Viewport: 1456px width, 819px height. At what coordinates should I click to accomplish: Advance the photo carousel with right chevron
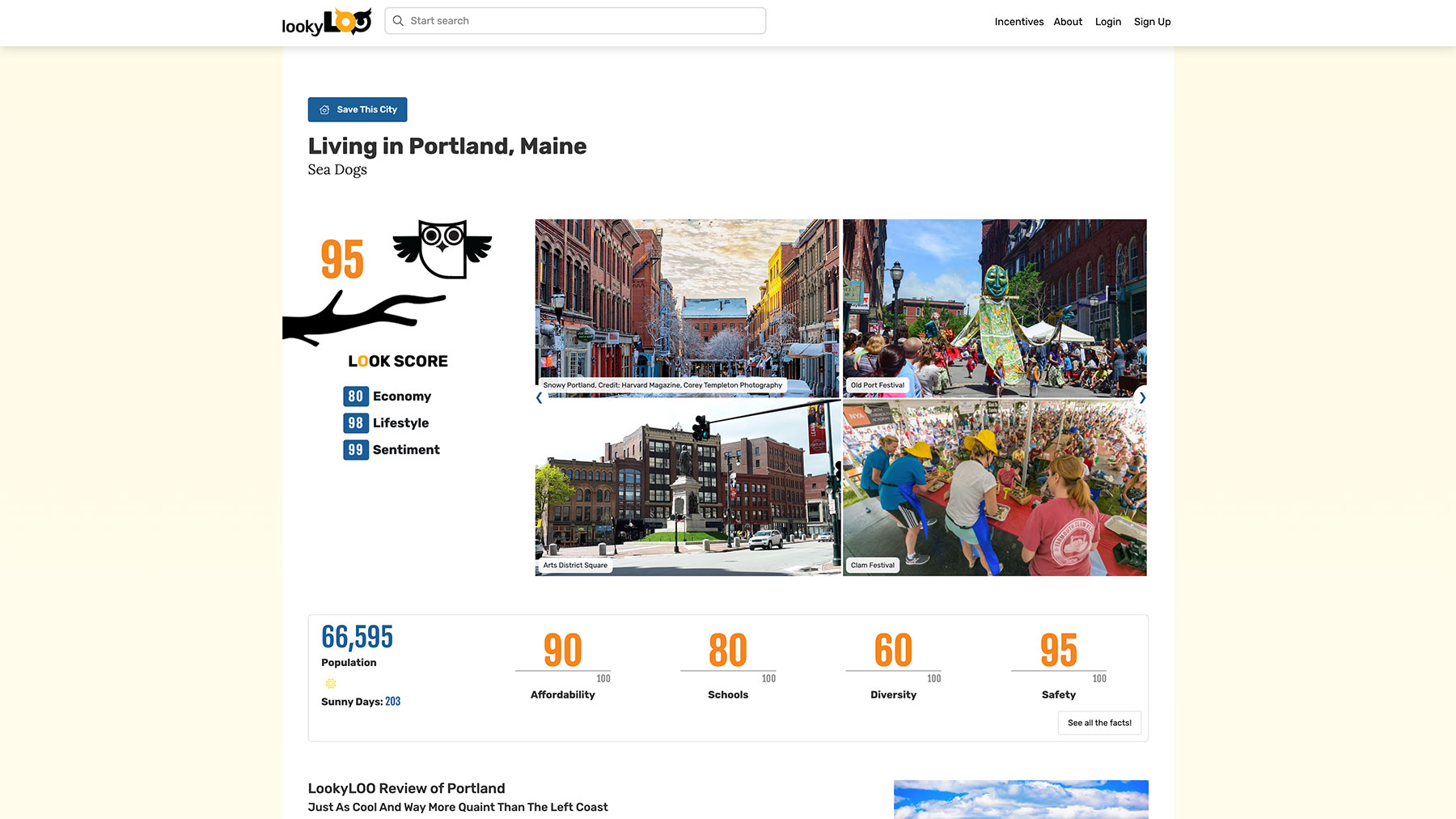(x=1143, y=397)
